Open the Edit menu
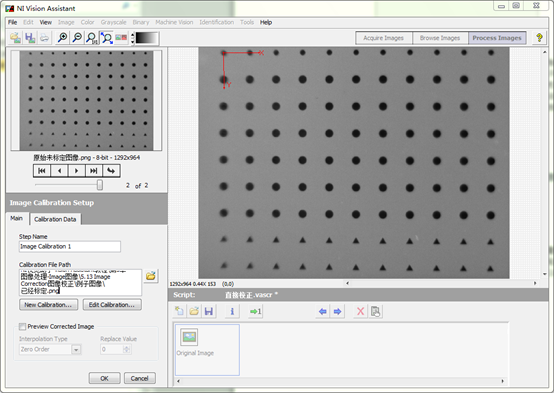 point(28,22)
